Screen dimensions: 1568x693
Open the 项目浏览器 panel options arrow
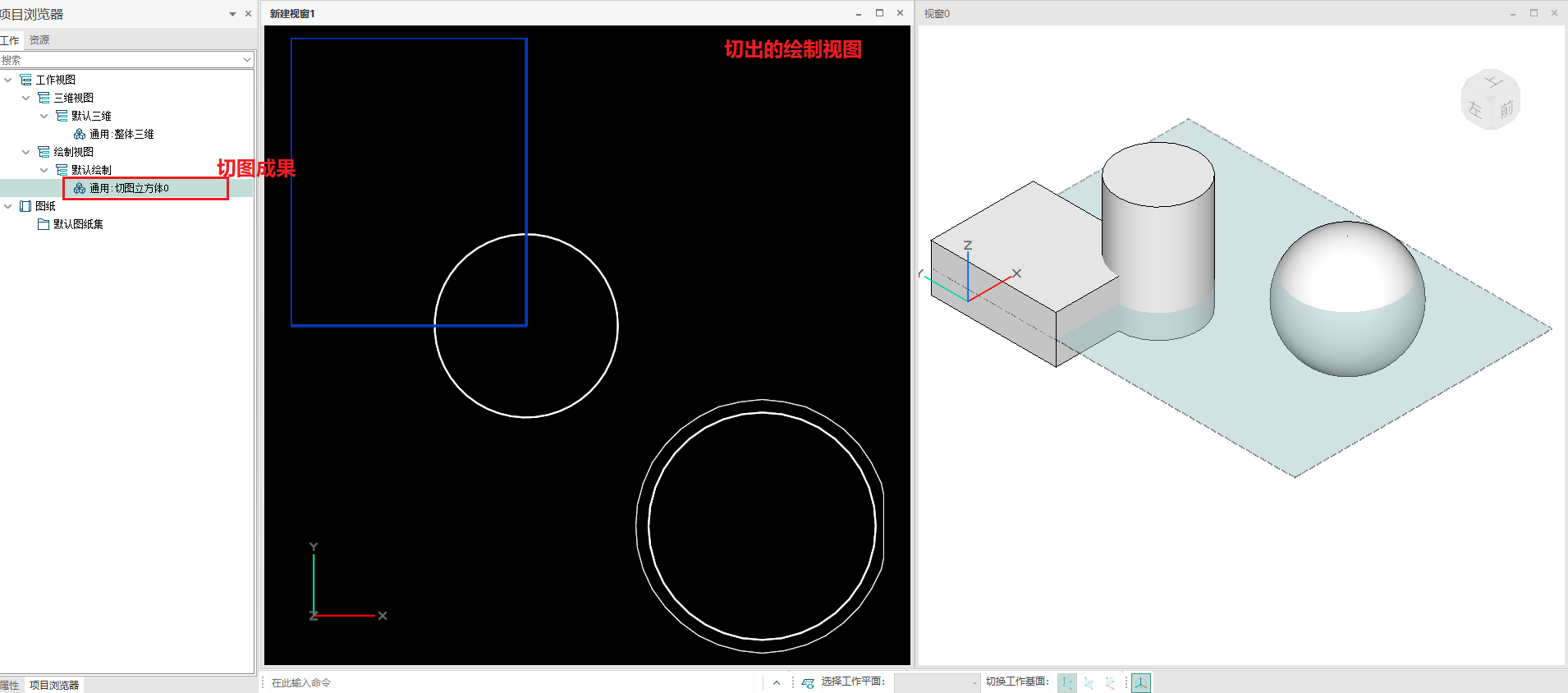tap(232, 14)
